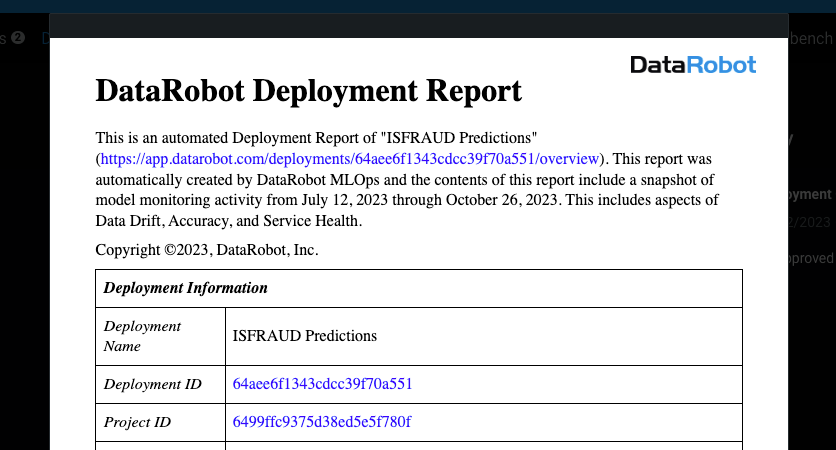Click the DataRobot logo in the report
This screenshot has height=450, width=836.
pos(693,65)
